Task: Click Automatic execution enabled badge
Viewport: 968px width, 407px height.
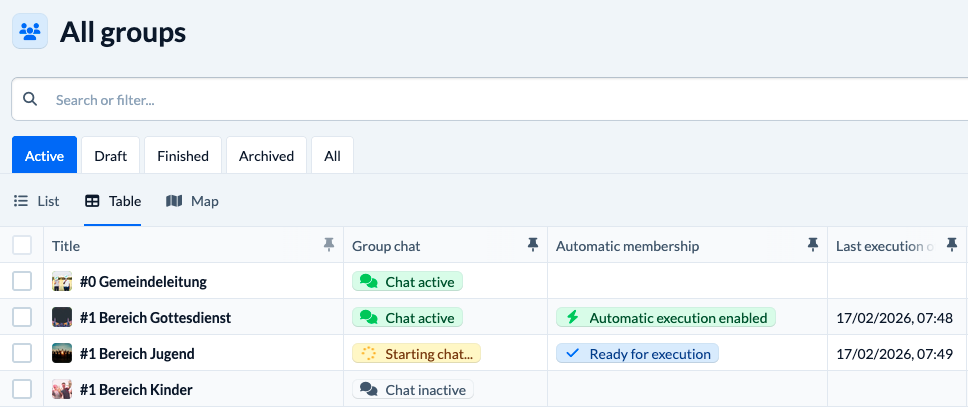Action: click(x=666, y=318)
